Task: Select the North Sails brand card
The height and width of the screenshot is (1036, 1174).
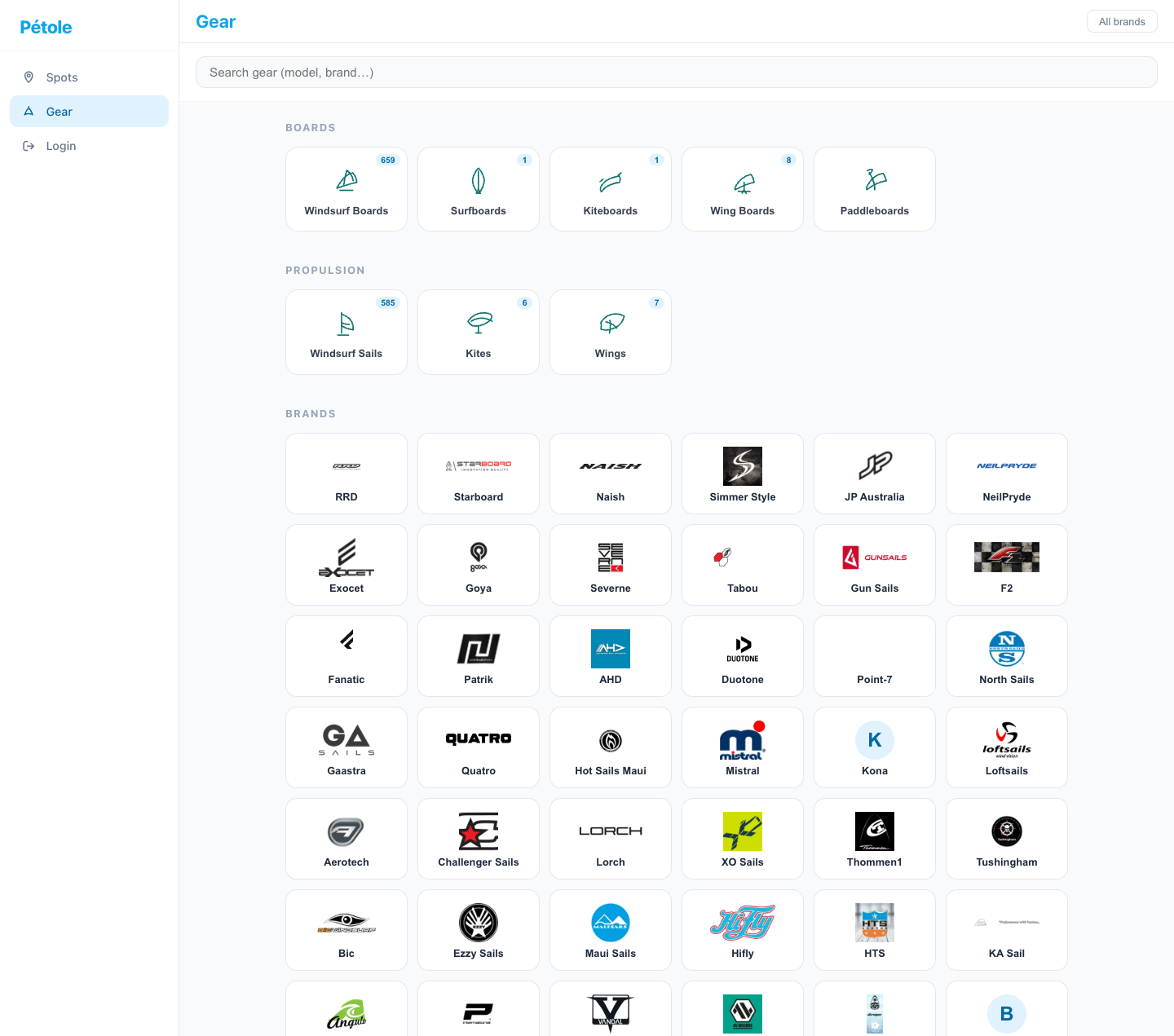Action: 1007,656
